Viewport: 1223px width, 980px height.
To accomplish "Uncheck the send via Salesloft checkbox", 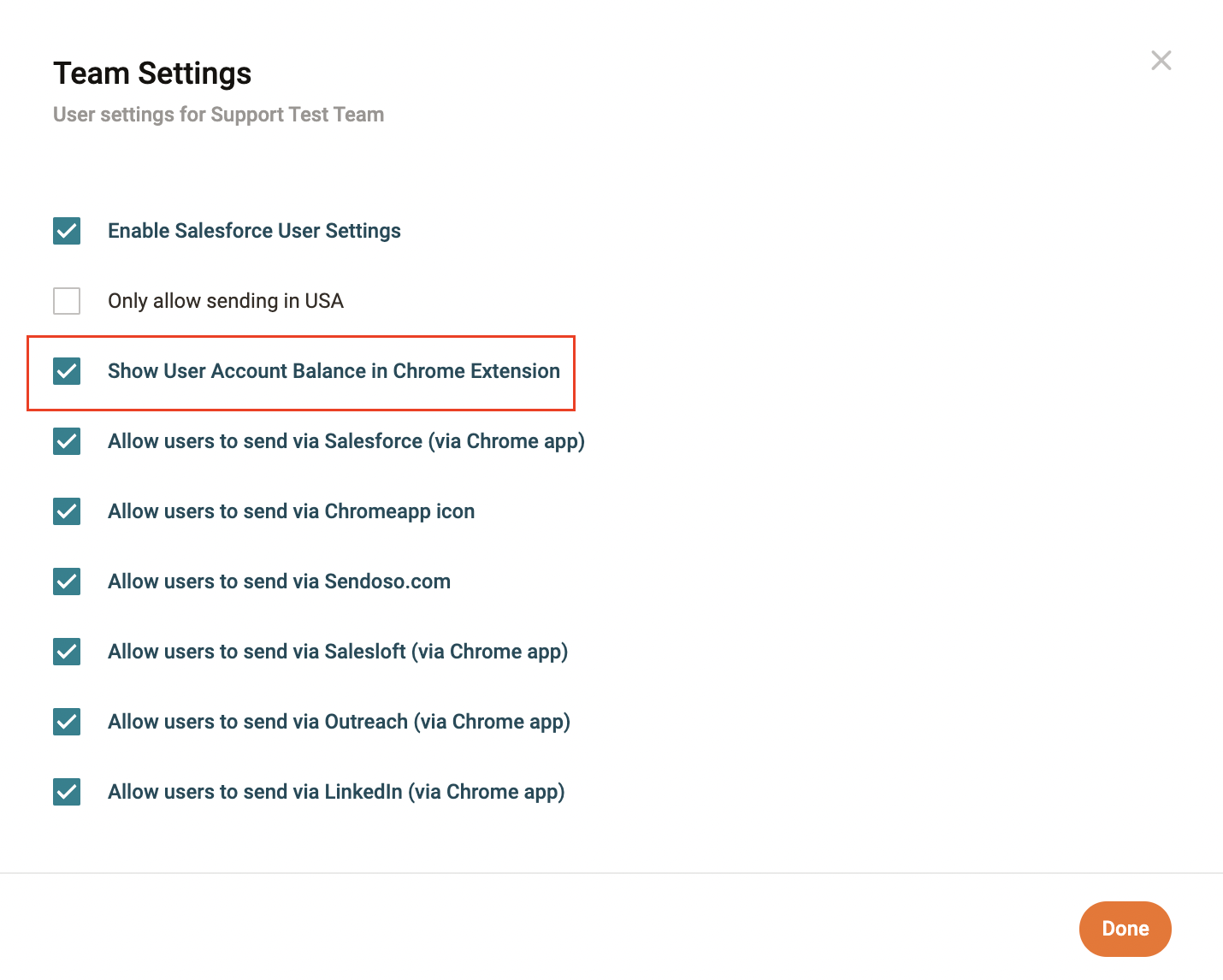I will point(67,652).
